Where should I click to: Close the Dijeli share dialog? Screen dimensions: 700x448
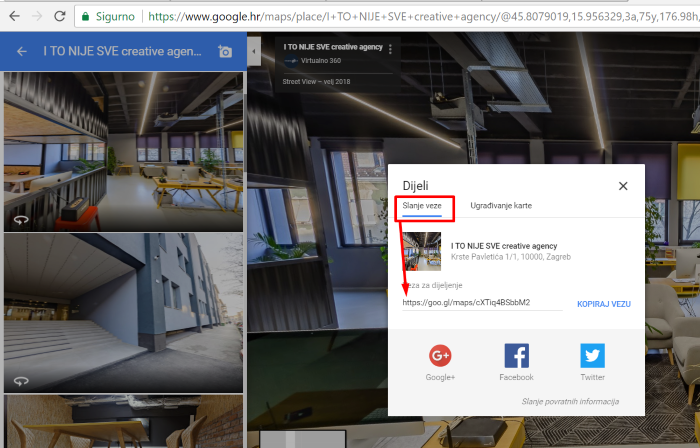[623, 186]
